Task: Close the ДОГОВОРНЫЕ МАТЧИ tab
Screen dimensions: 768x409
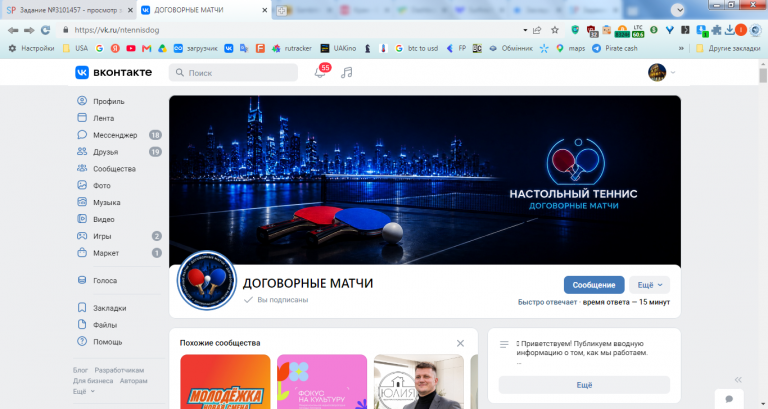Action: [x=264, y=10]
